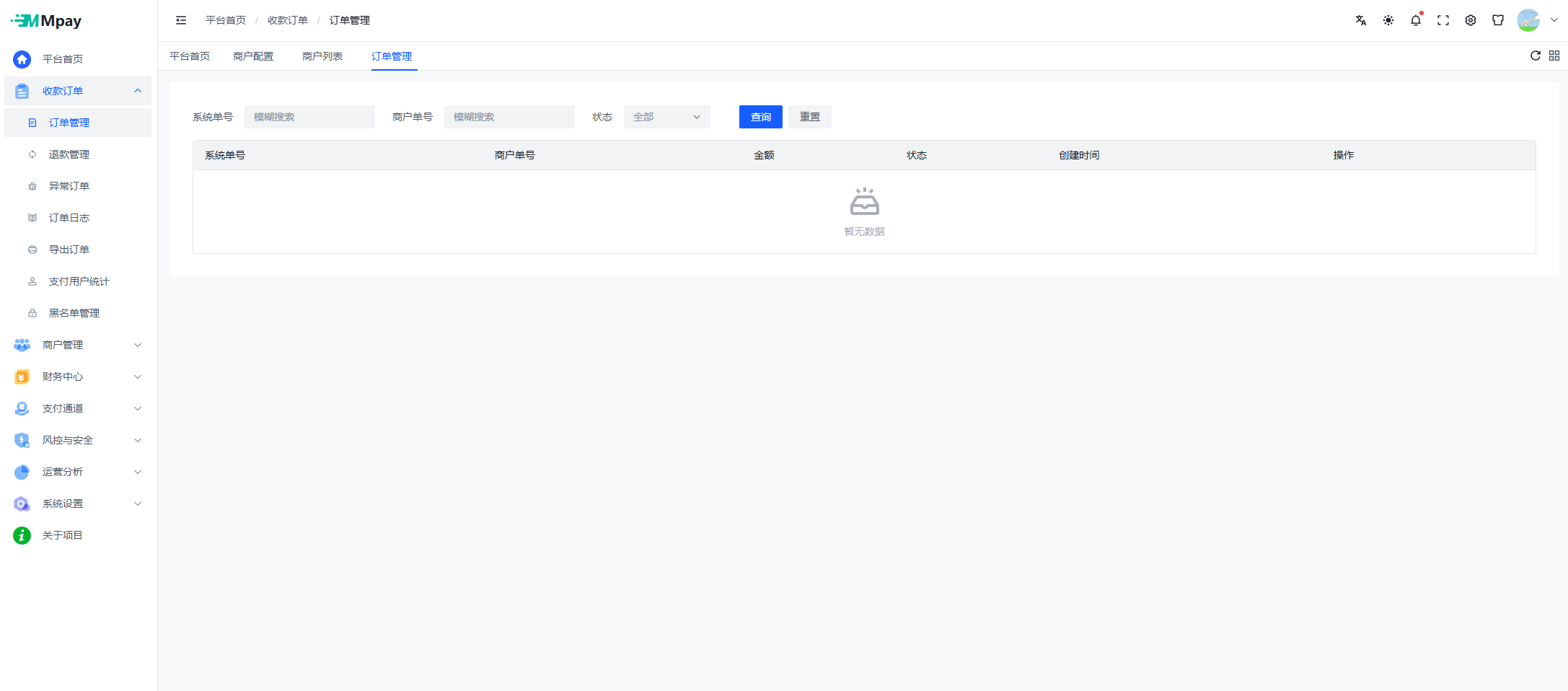This screenshot has width=1568, height=691.
Task: Click the theme shirt icon
Action: point(1497,20)
